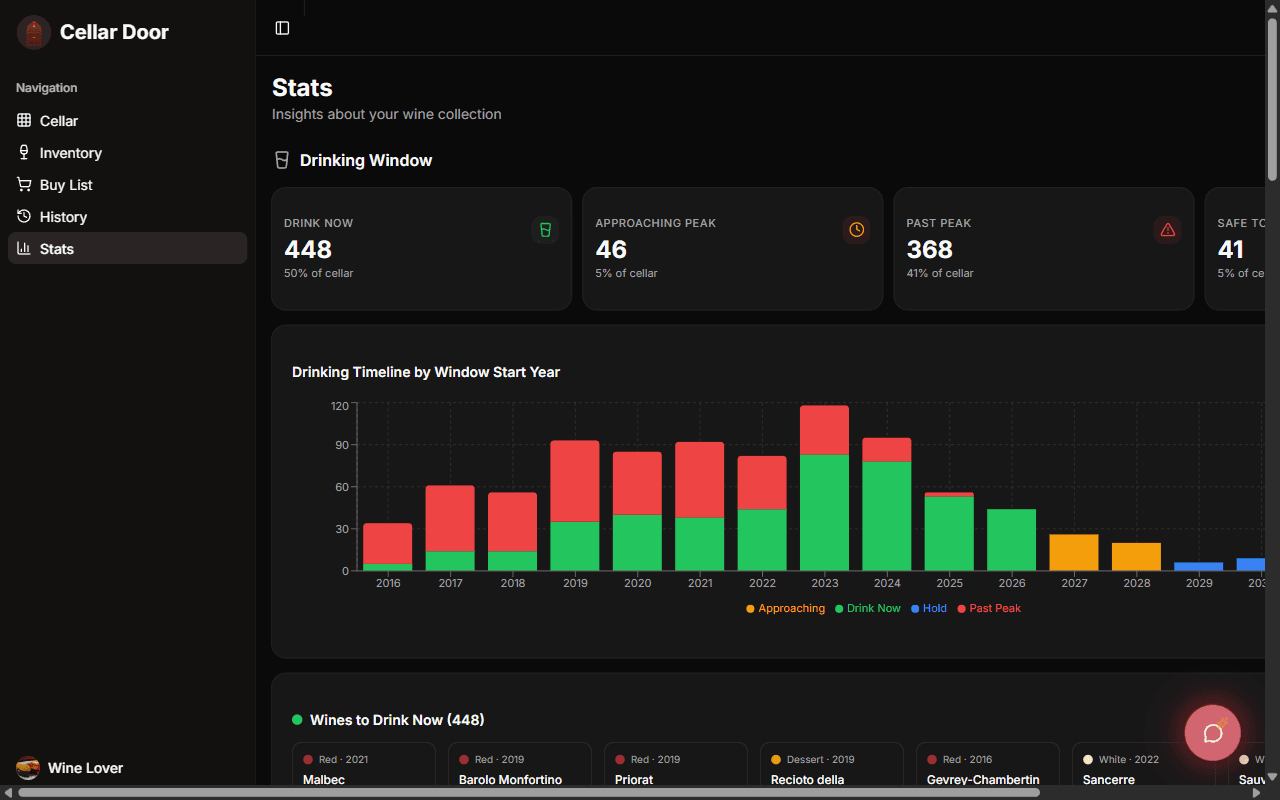The height and width of the screenshot is (800, 1280).
Task: Open Cellar in navigation
Action: point(127,121)
